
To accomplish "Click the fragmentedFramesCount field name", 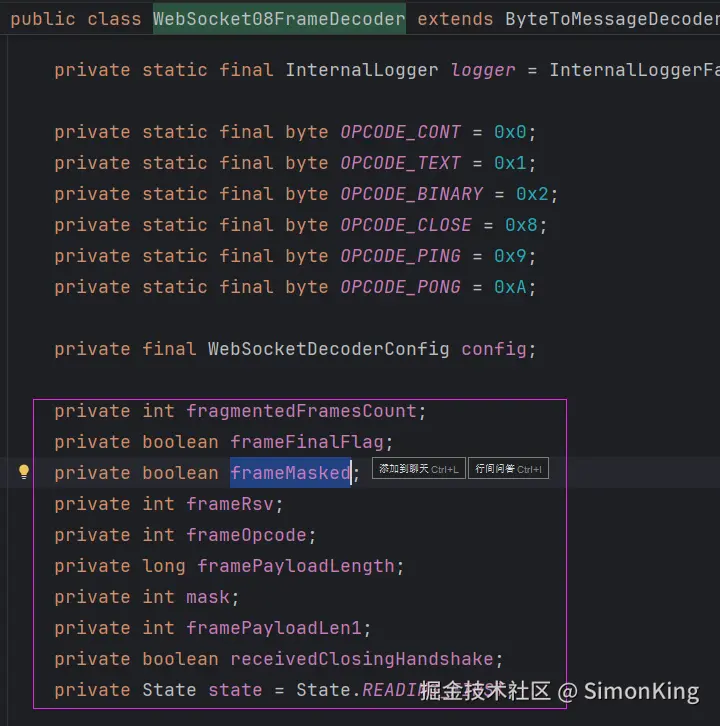I will [301, 411].
